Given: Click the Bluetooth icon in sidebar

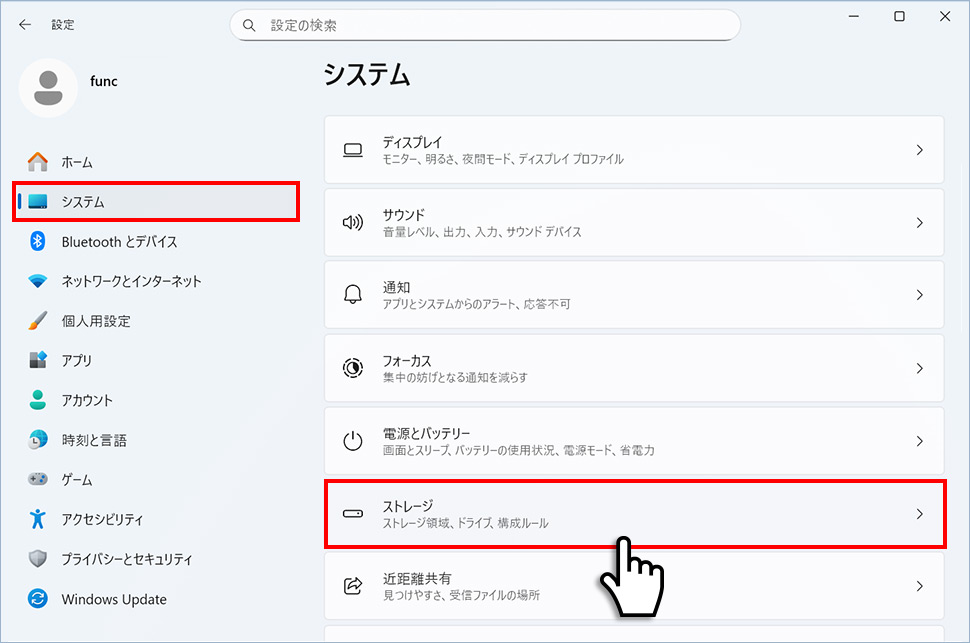Looking at the screenshot, I should [x=38, y=241].
